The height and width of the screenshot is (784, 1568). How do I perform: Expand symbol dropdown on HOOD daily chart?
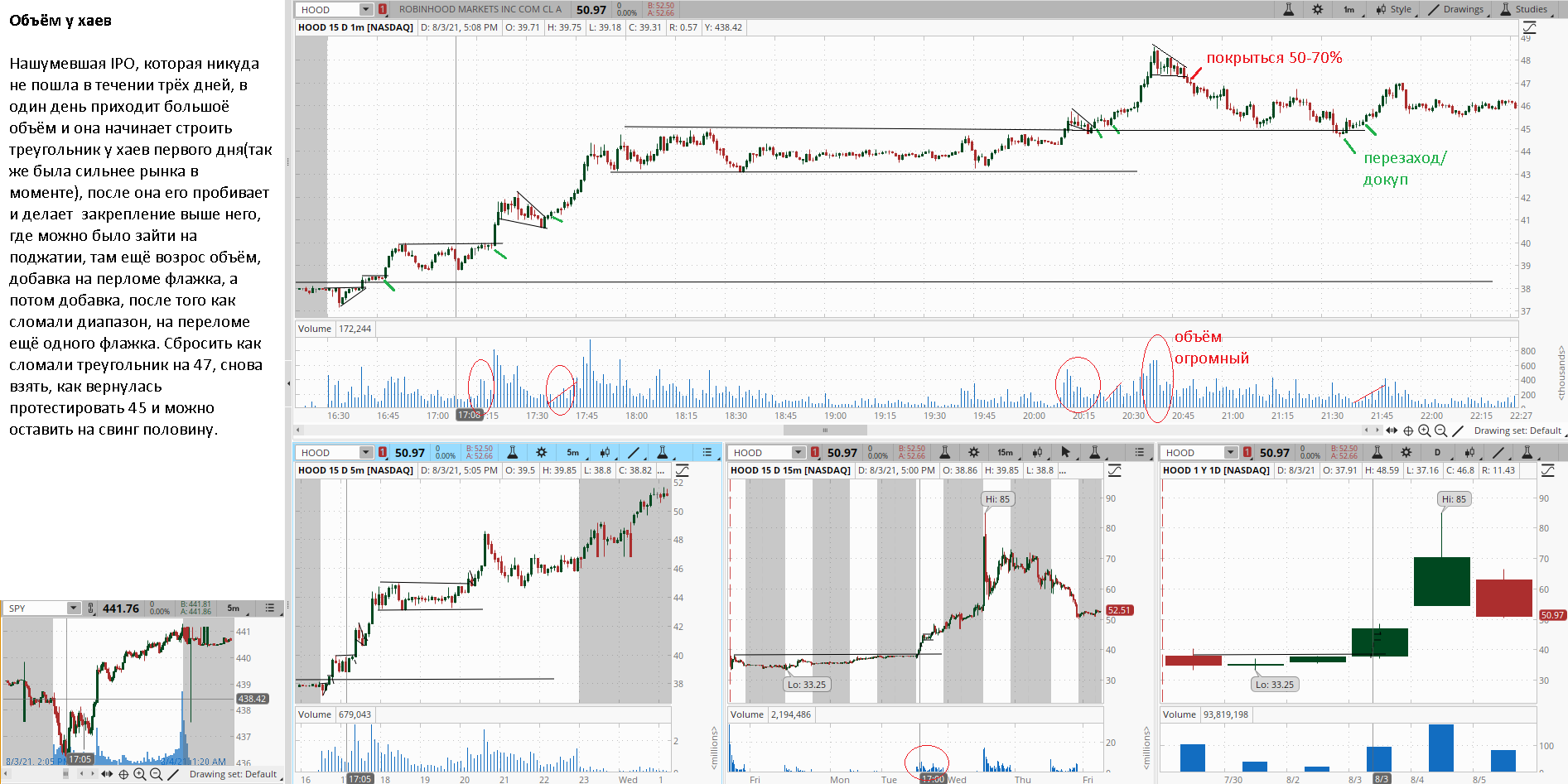pyautogui.click(x=1231, y=452)
